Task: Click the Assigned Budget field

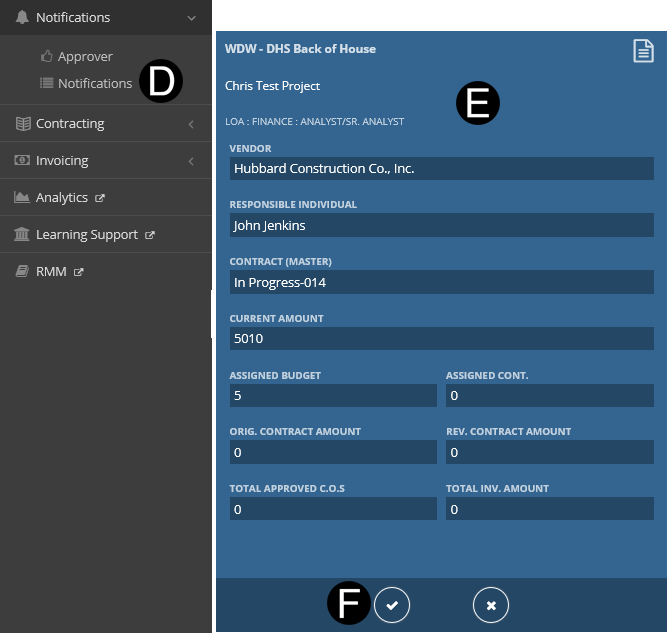Action: pos(333,396)
